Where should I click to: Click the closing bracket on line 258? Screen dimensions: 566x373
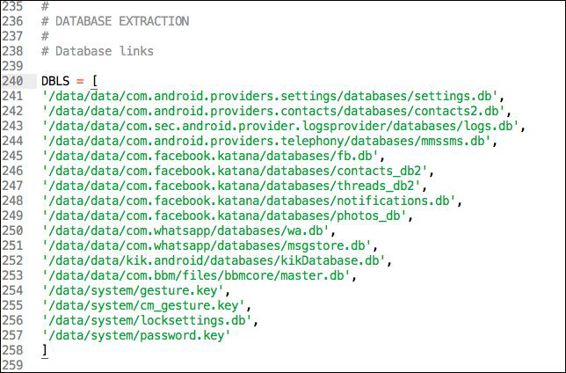[x=45, y=351]
